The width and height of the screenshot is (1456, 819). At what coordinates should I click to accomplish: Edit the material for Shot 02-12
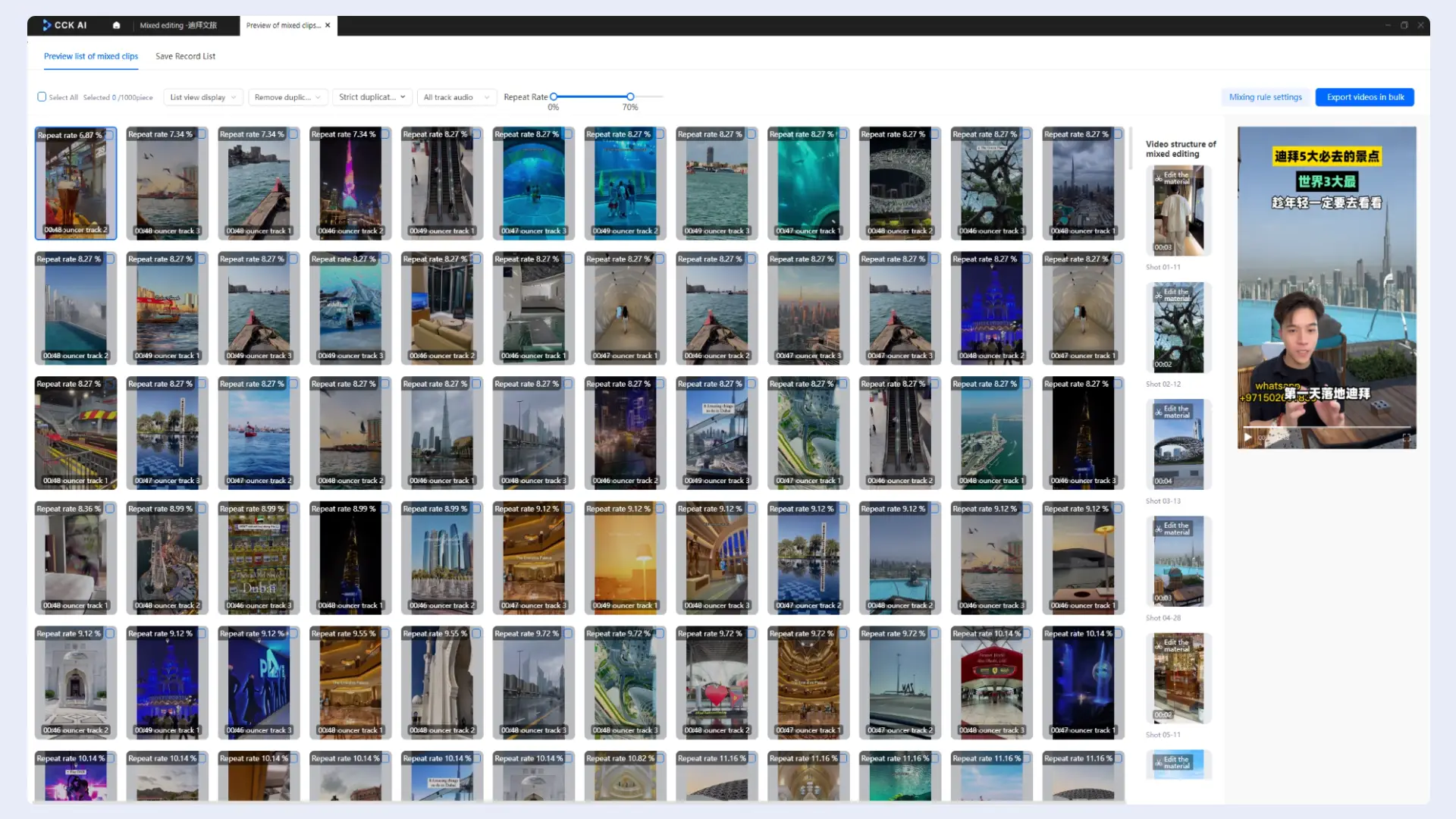(x=1172, y=295)
